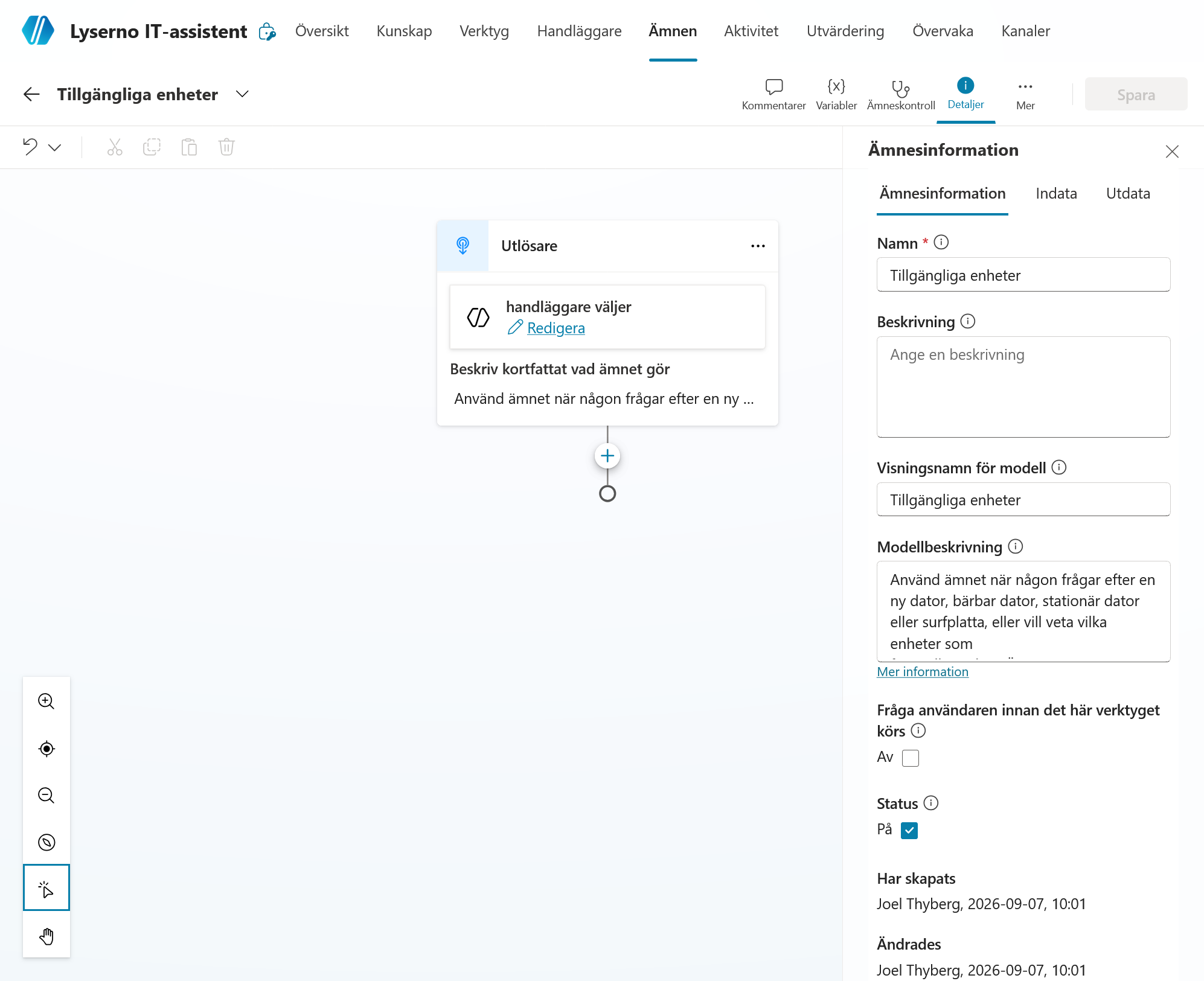Open the Kunskap tab
The height and width of the screenshot is (981, 1204).
404,31
